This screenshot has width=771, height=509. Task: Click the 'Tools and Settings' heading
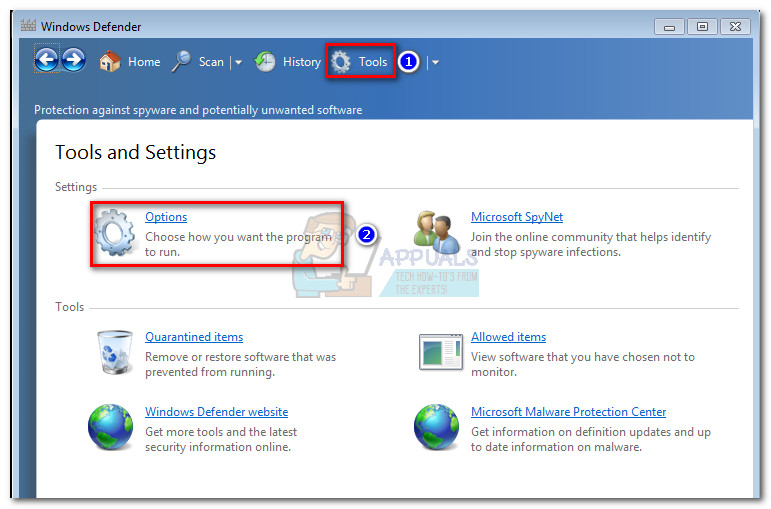click(x=135, y=152)
